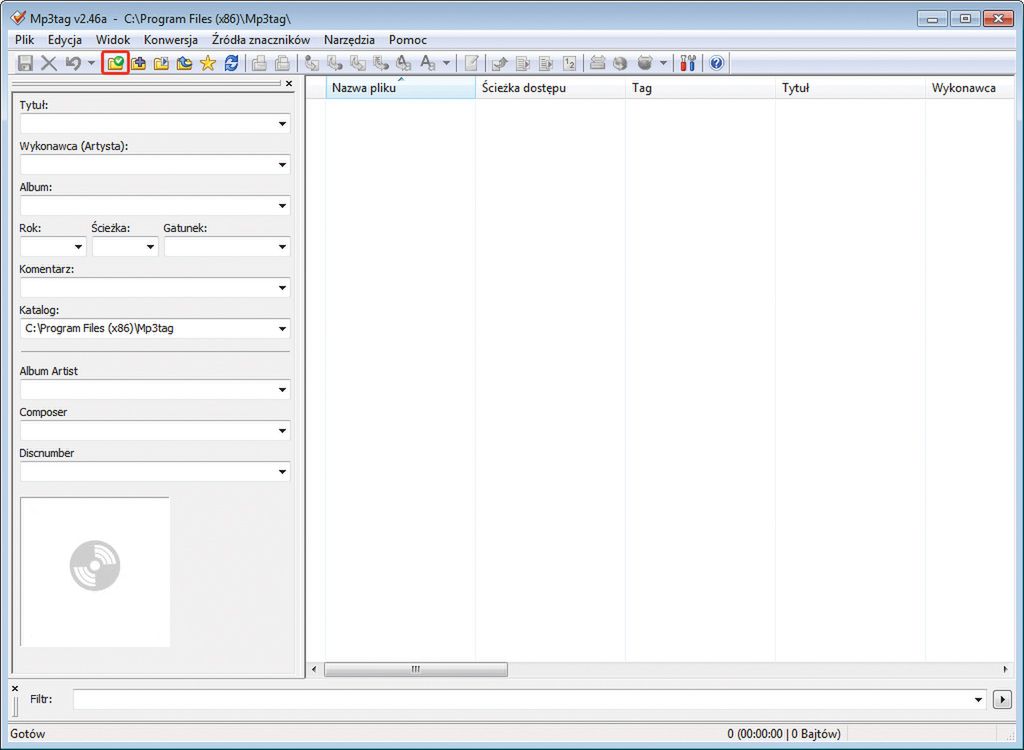This screenshot has height=750, width=1024.
Task: Open the Plik menu
Action: [24, 40]
